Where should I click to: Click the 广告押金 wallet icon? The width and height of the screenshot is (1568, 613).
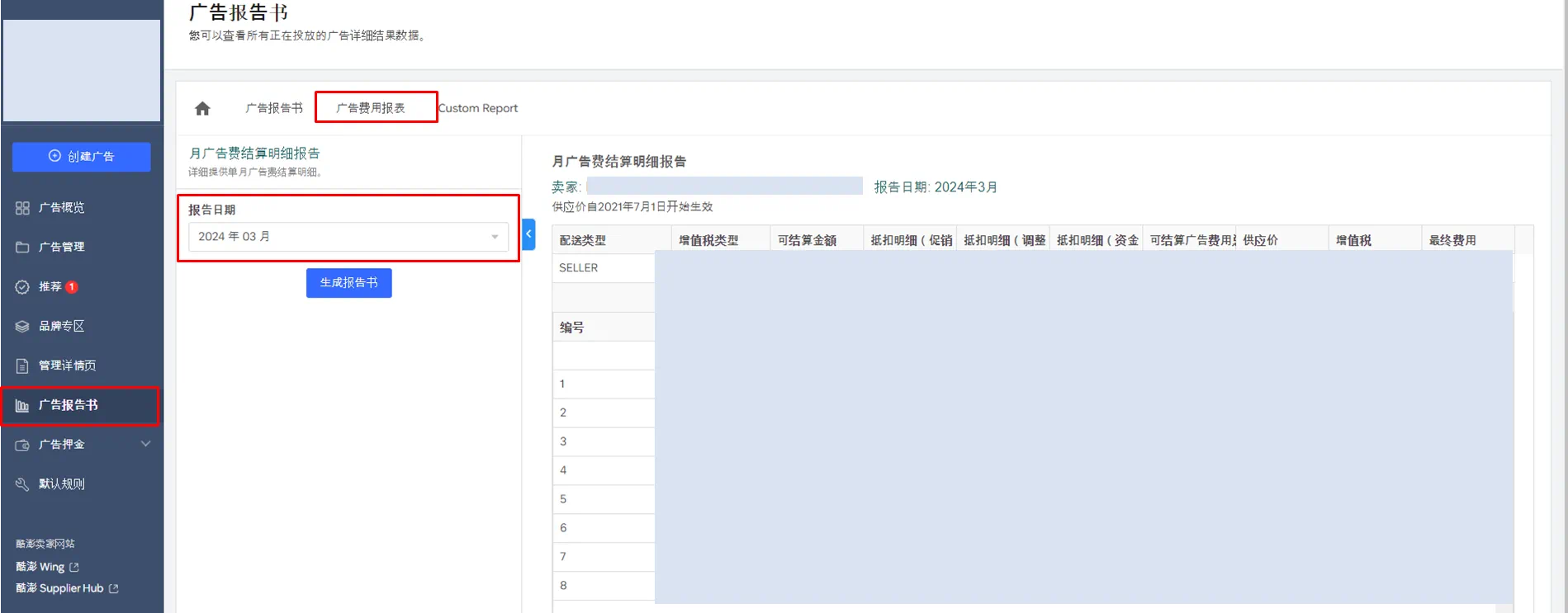(22, 445)
